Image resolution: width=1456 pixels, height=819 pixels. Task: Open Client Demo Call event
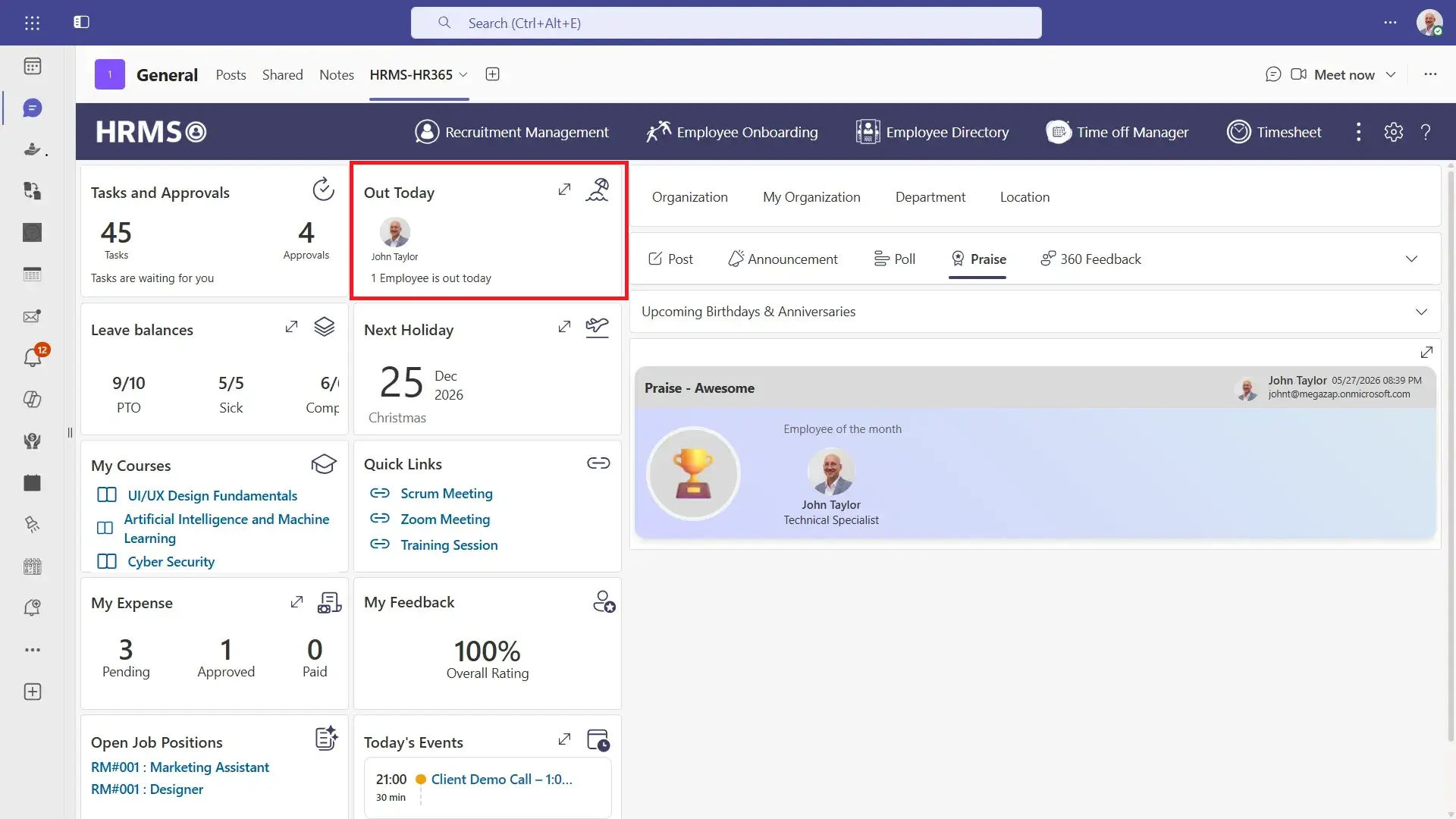tap(501, 779)
